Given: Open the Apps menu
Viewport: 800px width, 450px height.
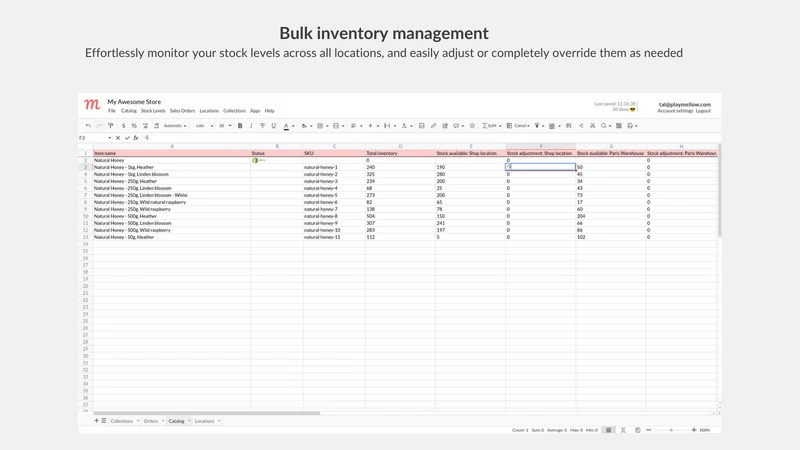Looking at the screenshot, I should pos(255,111).
